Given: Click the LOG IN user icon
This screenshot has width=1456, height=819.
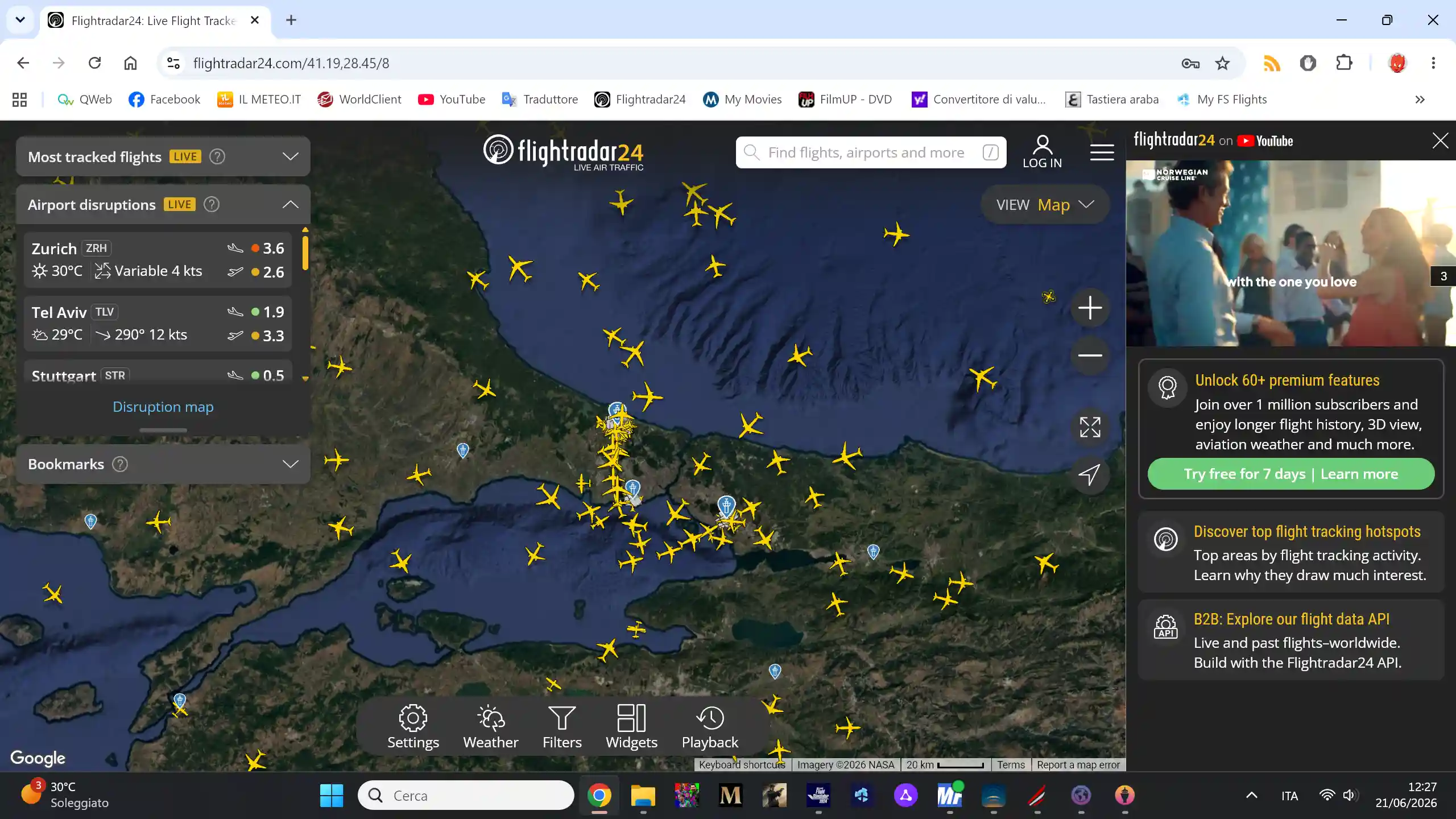Looking at the screenshot, I should 1042,152.
